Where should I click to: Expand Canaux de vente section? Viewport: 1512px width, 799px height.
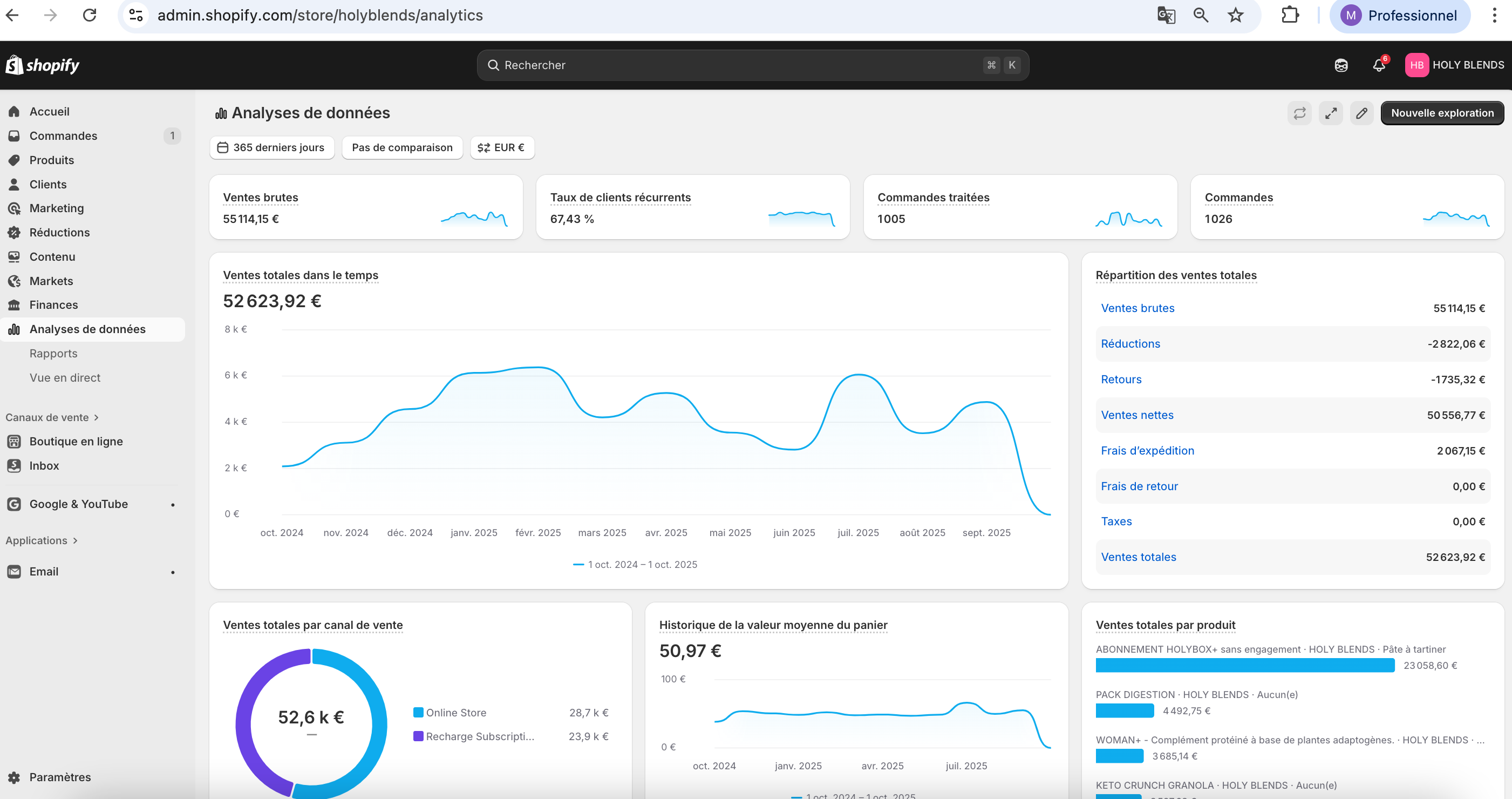pyautogui.click(x=52, y=417)
